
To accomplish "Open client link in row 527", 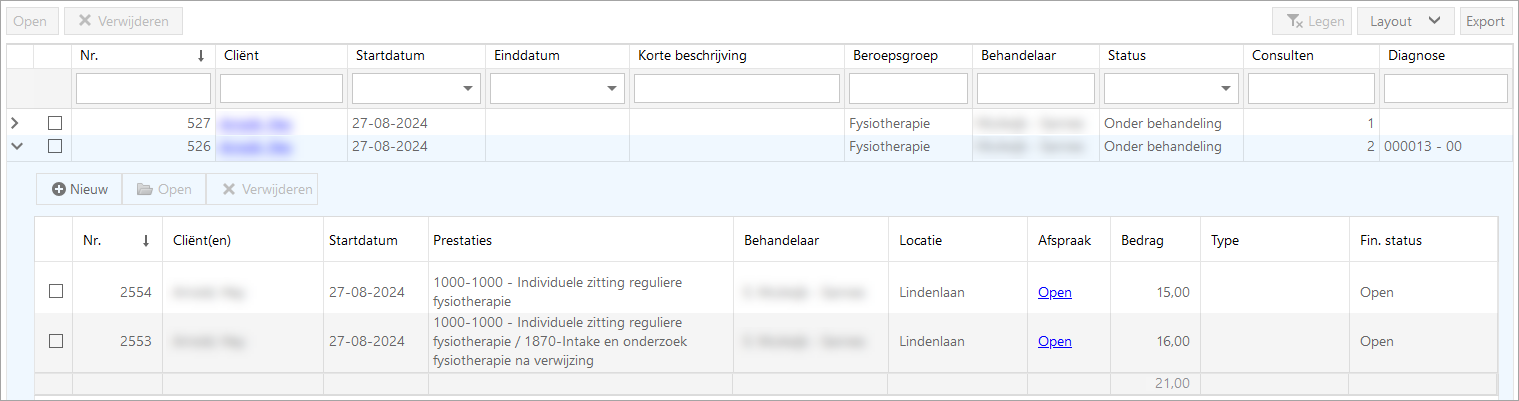I will click(x=257, y=123).
